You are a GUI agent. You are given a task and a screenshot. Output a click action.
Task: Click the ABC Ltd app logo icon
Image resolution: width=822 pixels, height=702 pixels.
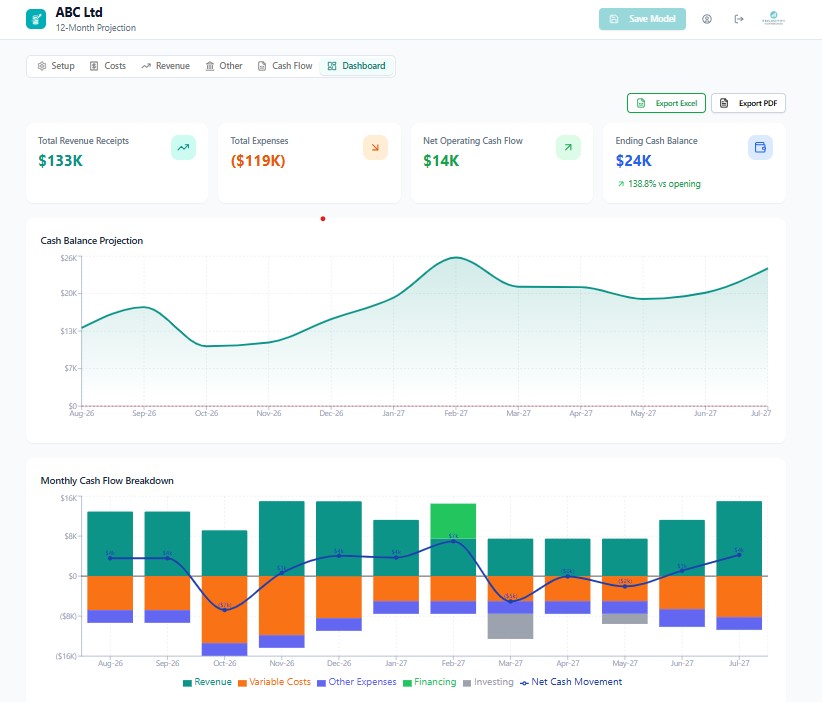(x=36, y=19)
